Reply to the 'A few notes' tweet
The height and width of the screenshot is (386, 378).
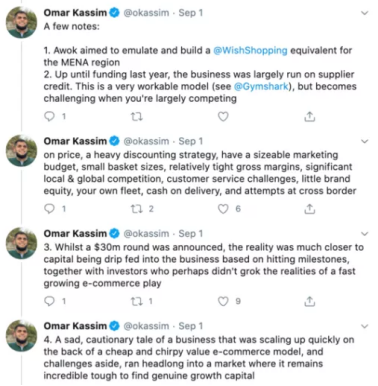tap(50, 116)
